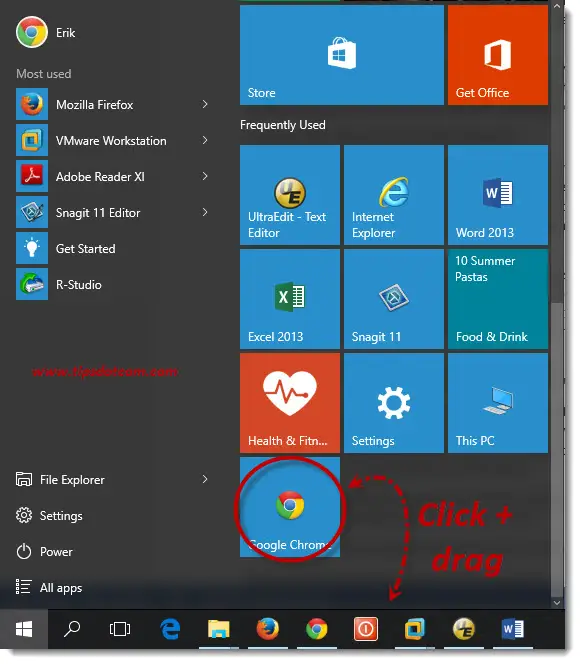This screenshot has height=664, width=580.
Task: Open taskbar Search magnifier
Action: (x=72, y=629)
